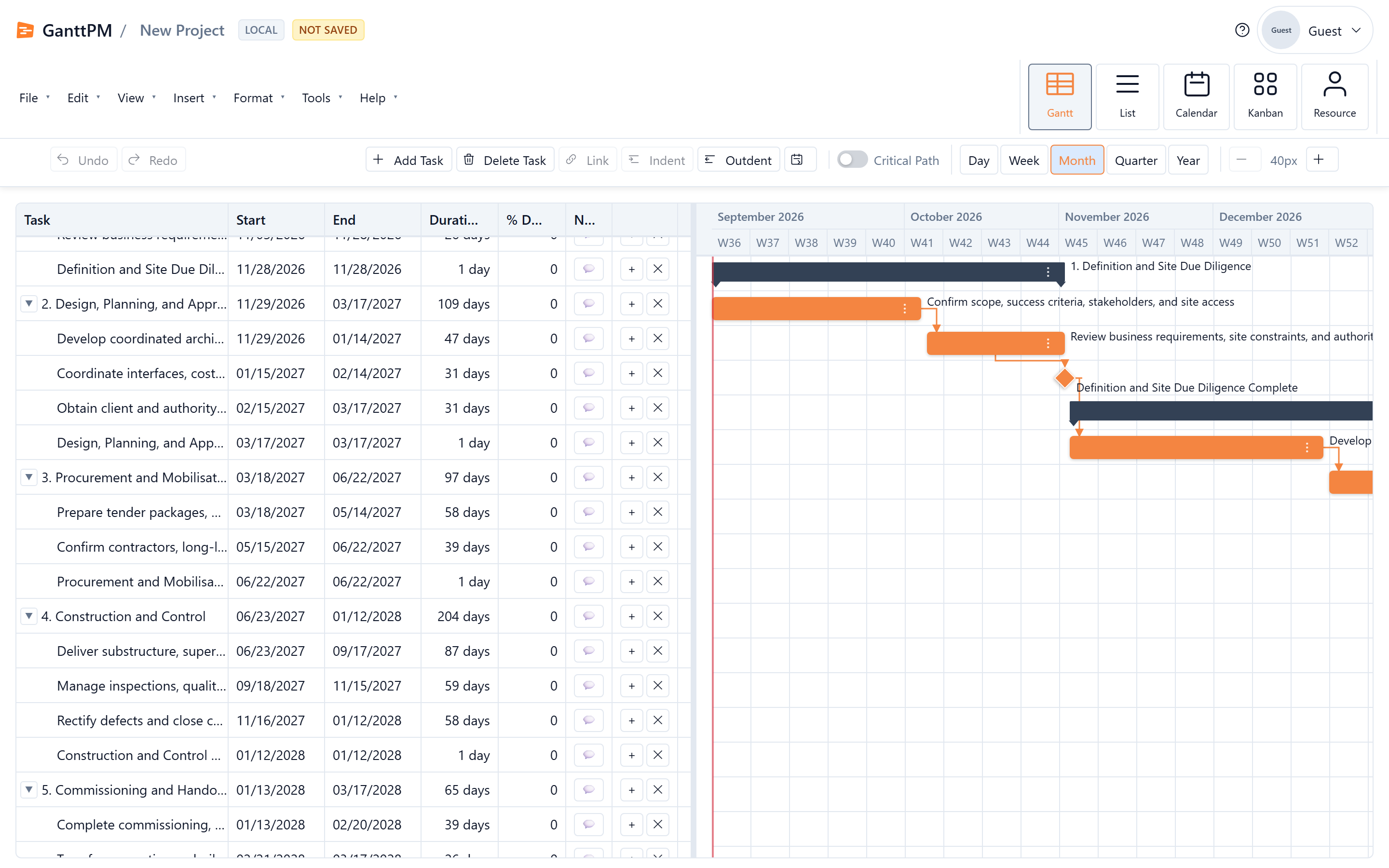The height and width of the screenshot is (868, 1389).
Task: Click the Link button
Action: point(588,160)
